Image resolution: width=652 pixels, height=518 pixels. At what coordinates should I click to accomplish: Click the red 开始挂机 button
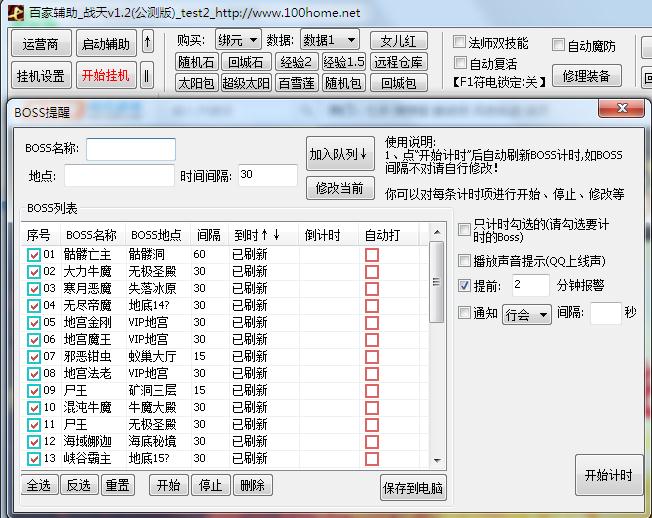105,75
